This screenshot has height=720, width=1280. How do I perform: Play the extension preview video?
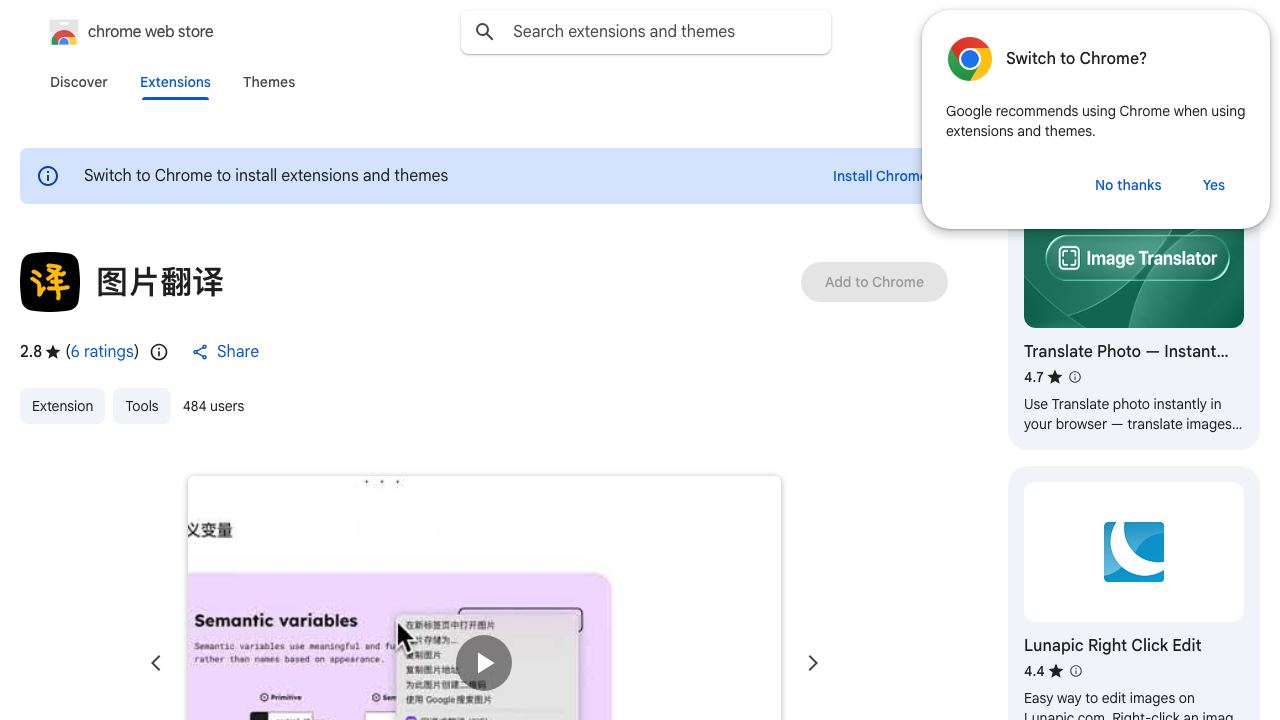[x=484, y=663]
